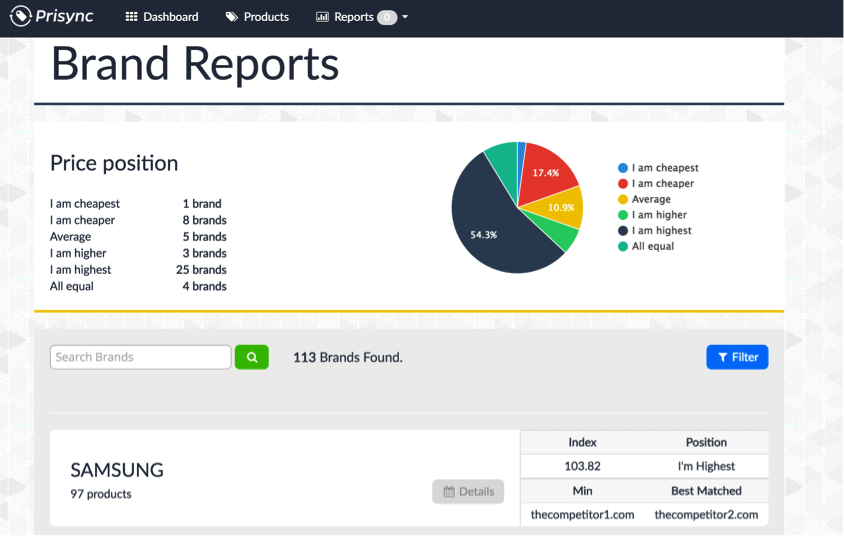
Task: Click the calendar icon on Details button
Action: (x=448, y=492)
